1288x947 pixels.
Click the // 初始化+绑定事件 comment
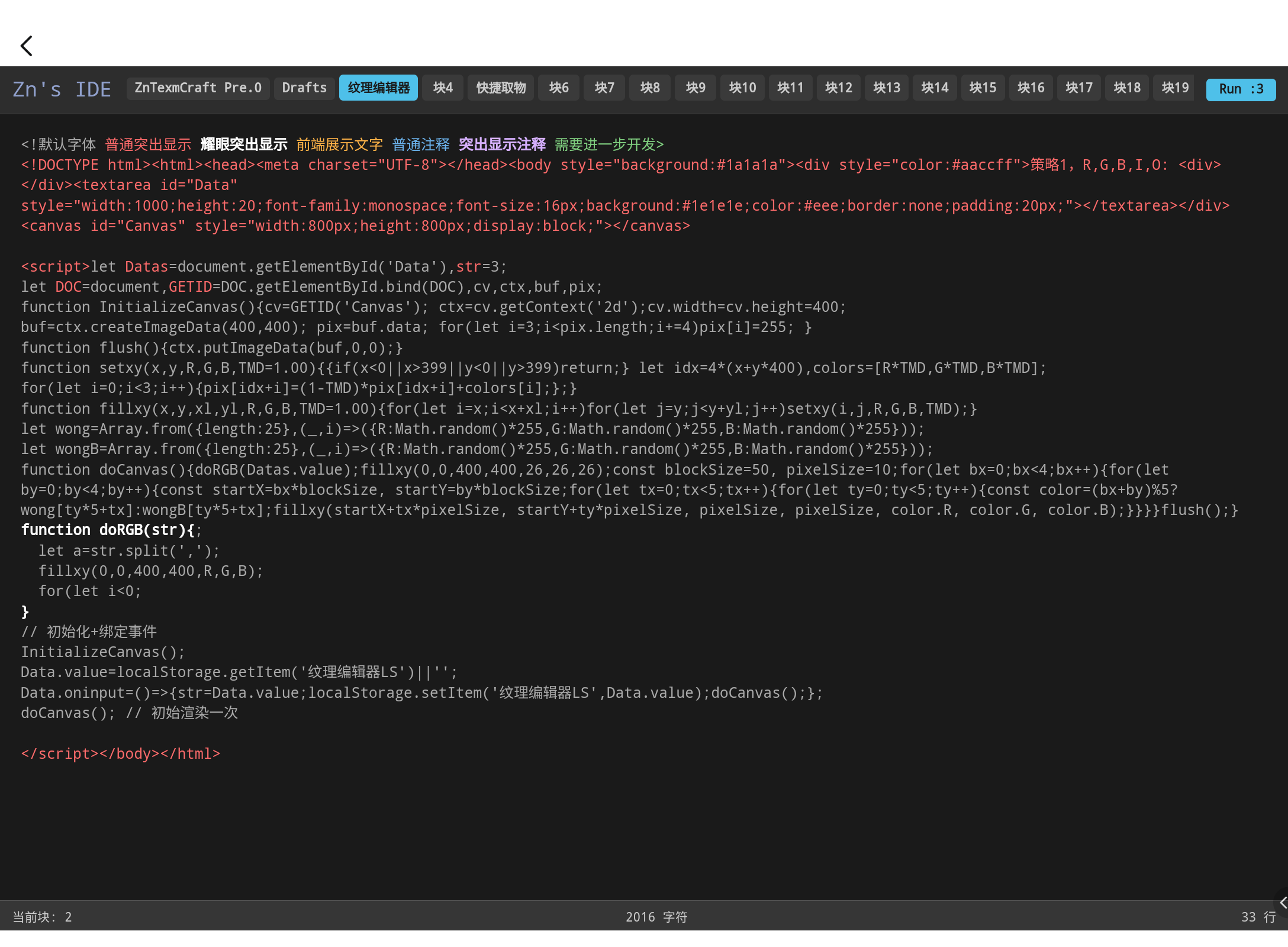tap(89, 632)
